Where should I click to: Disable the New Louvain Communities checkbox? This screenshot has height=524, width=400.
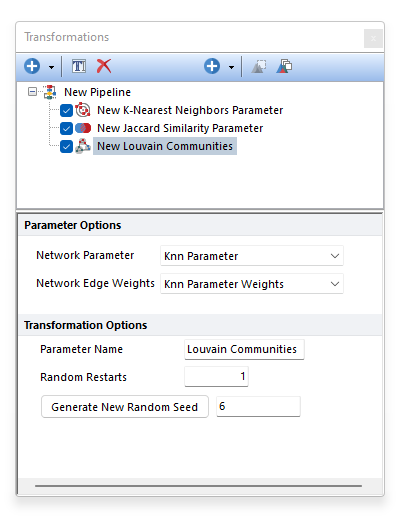pyautogui.click(x=66, y=146)
